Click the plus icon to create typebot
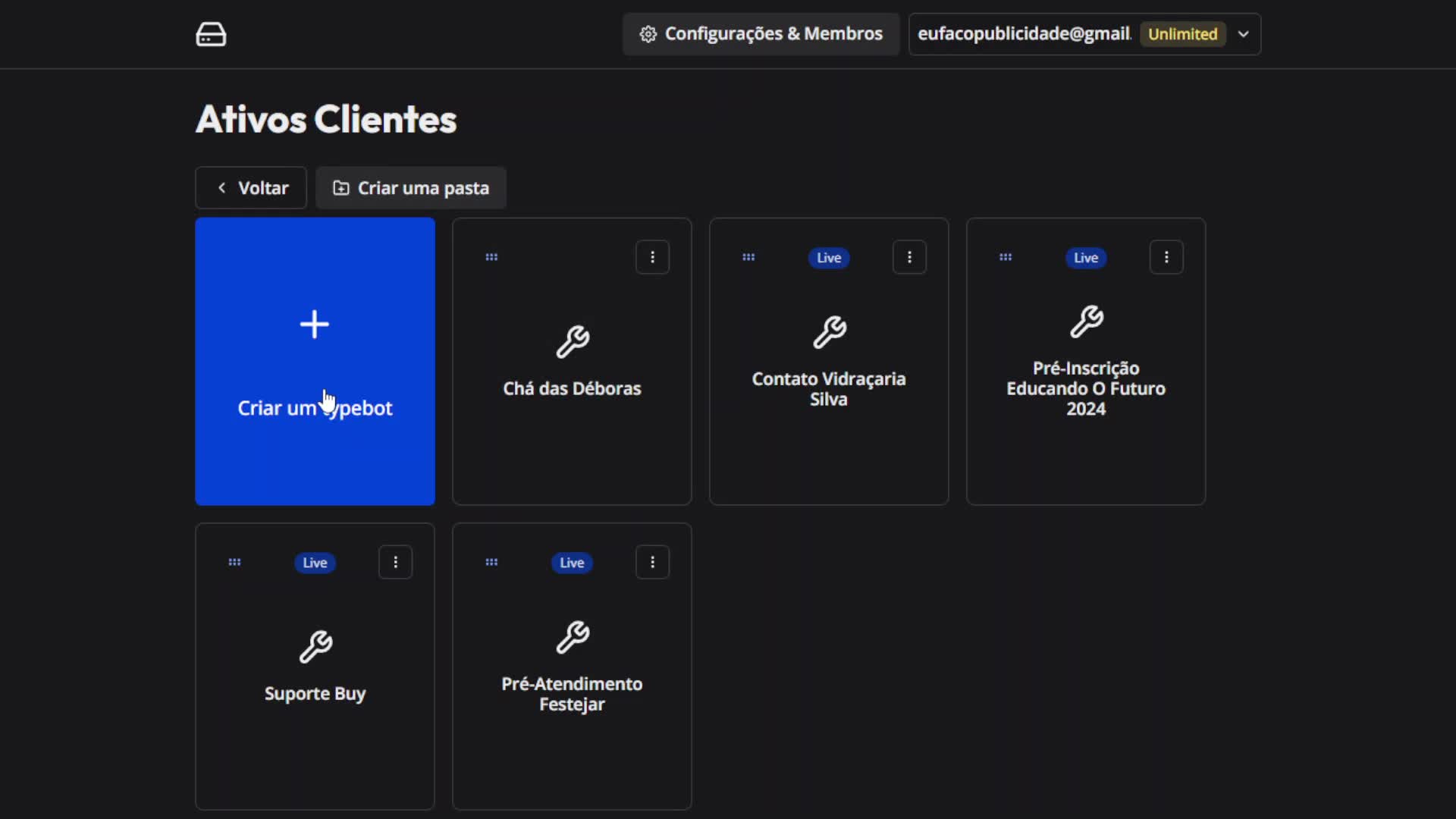The height and width of the screenshot is (819, 1456). click(x=314, y=325)
